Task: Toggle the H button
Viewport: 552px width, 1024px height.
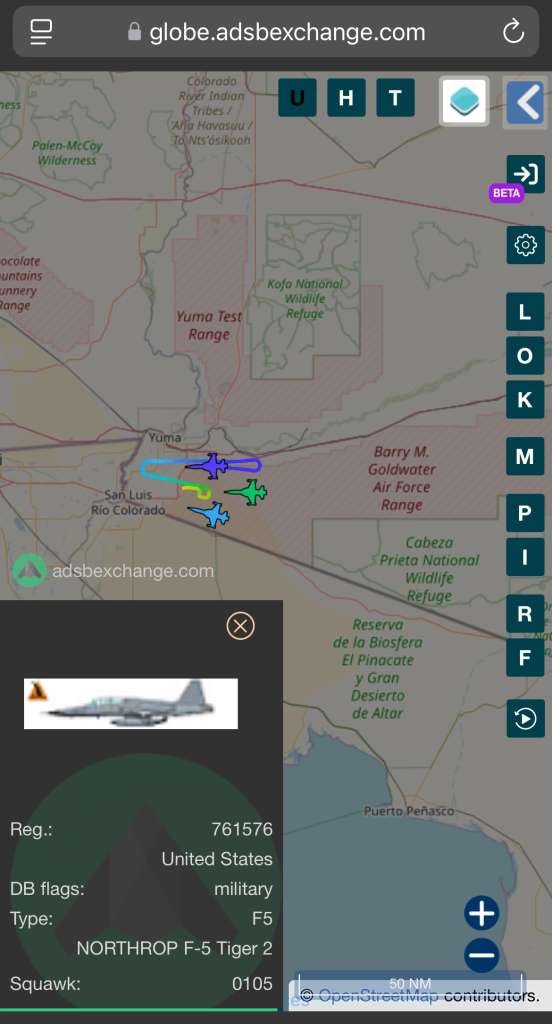Action: [346, 98]
